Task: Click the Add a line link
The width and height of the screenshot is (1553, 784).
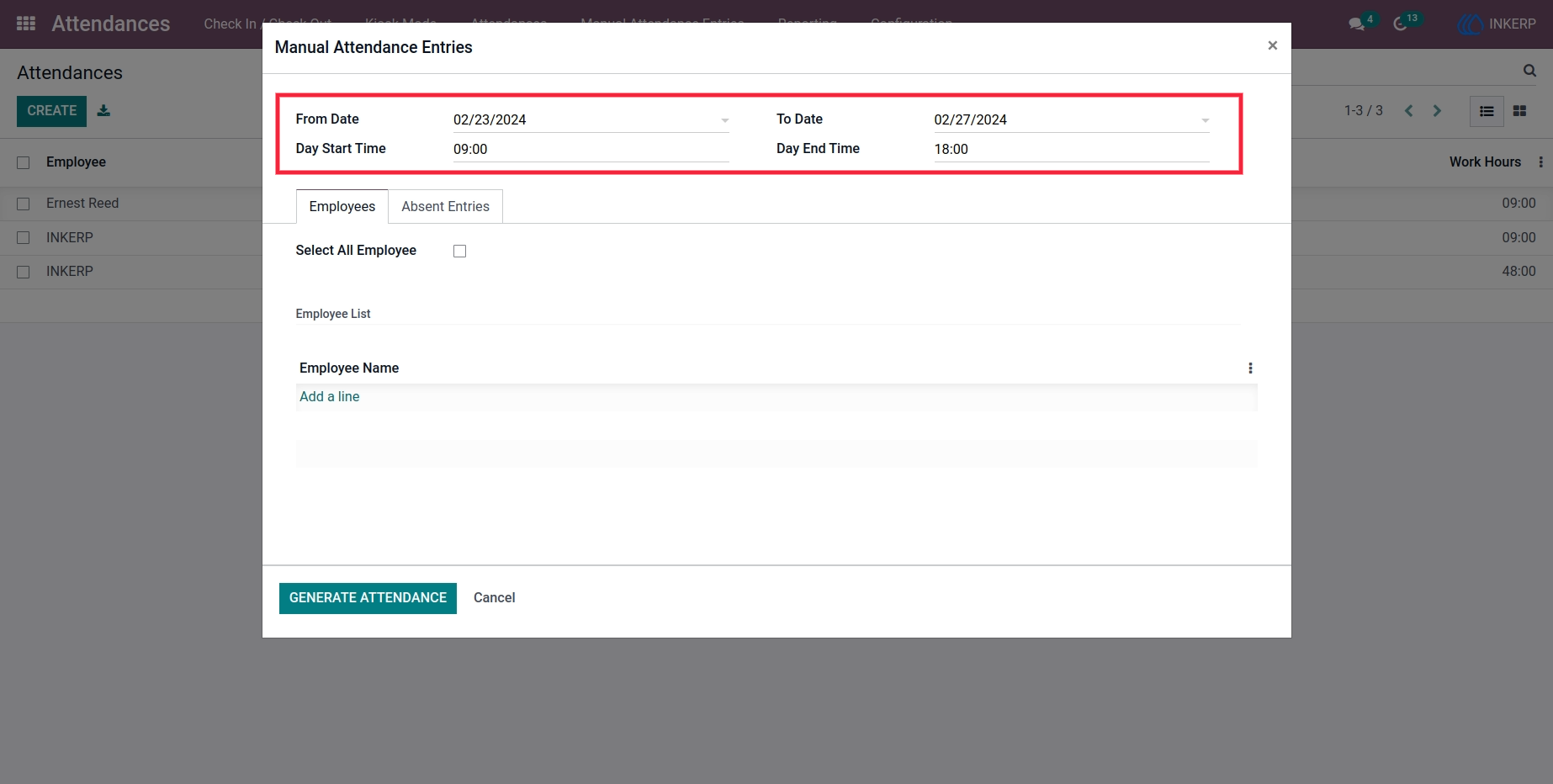Action: [330, 397]
